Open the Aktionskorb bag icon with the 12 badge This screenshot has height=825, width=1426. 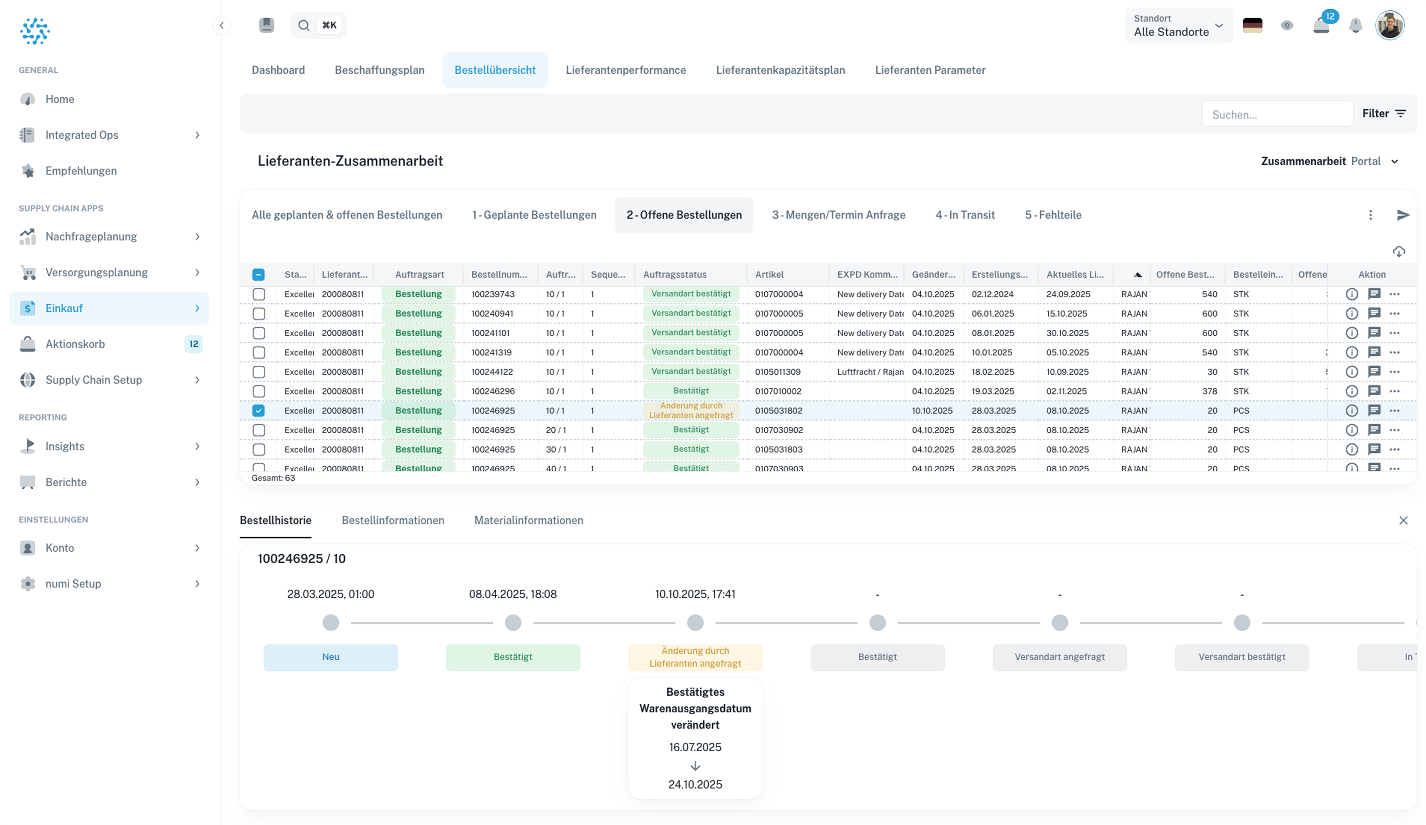(x=1321, y=26)
